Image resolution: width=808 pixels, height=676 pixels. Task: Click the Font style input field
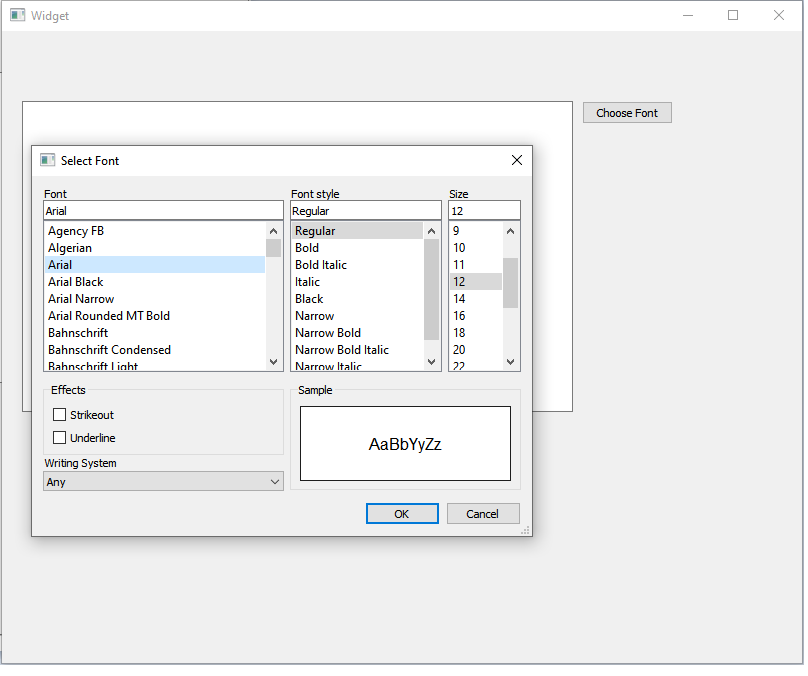click(365, 210)
